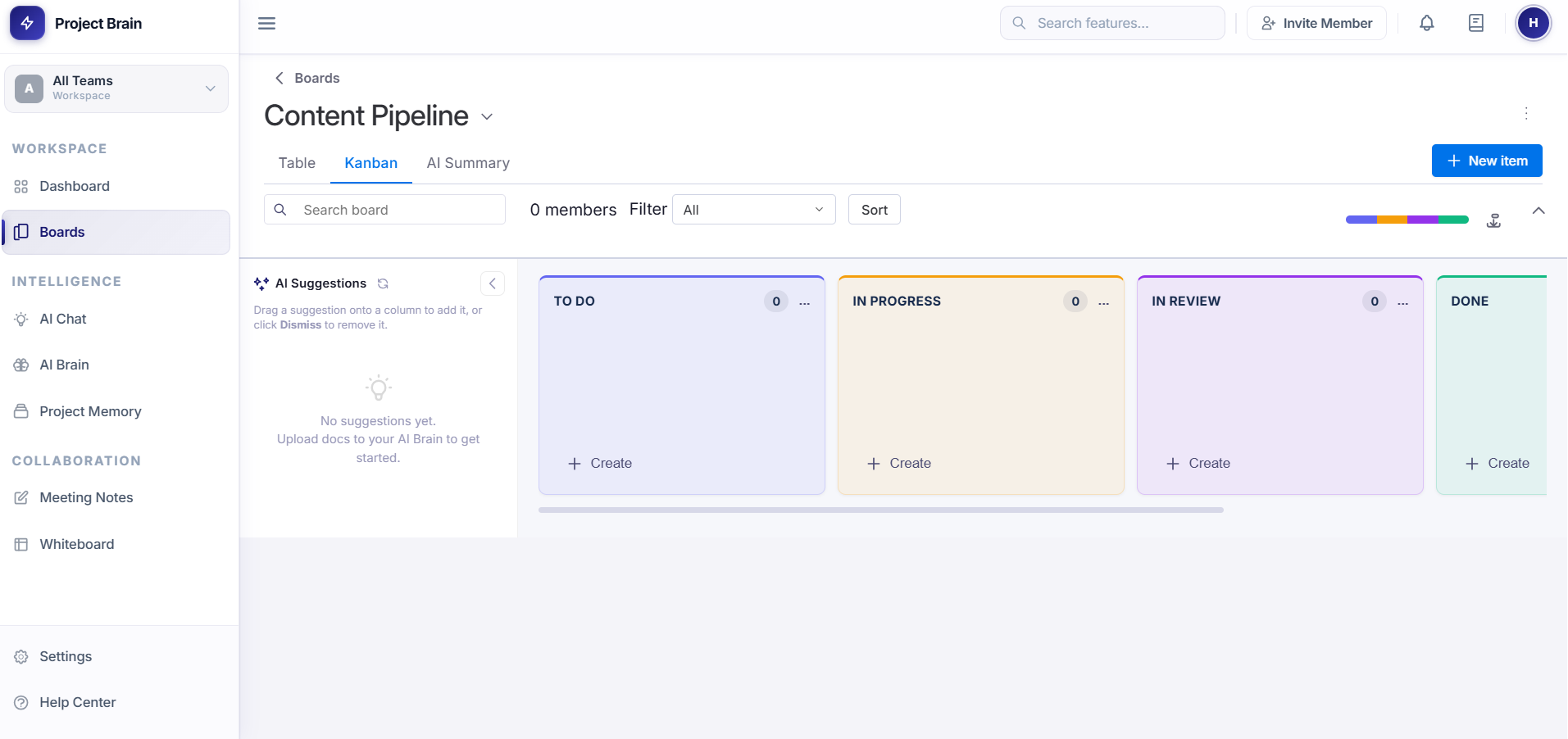Click the Sort button
Viewport: 1568px width, 739px height.
(x=875, y=210)
